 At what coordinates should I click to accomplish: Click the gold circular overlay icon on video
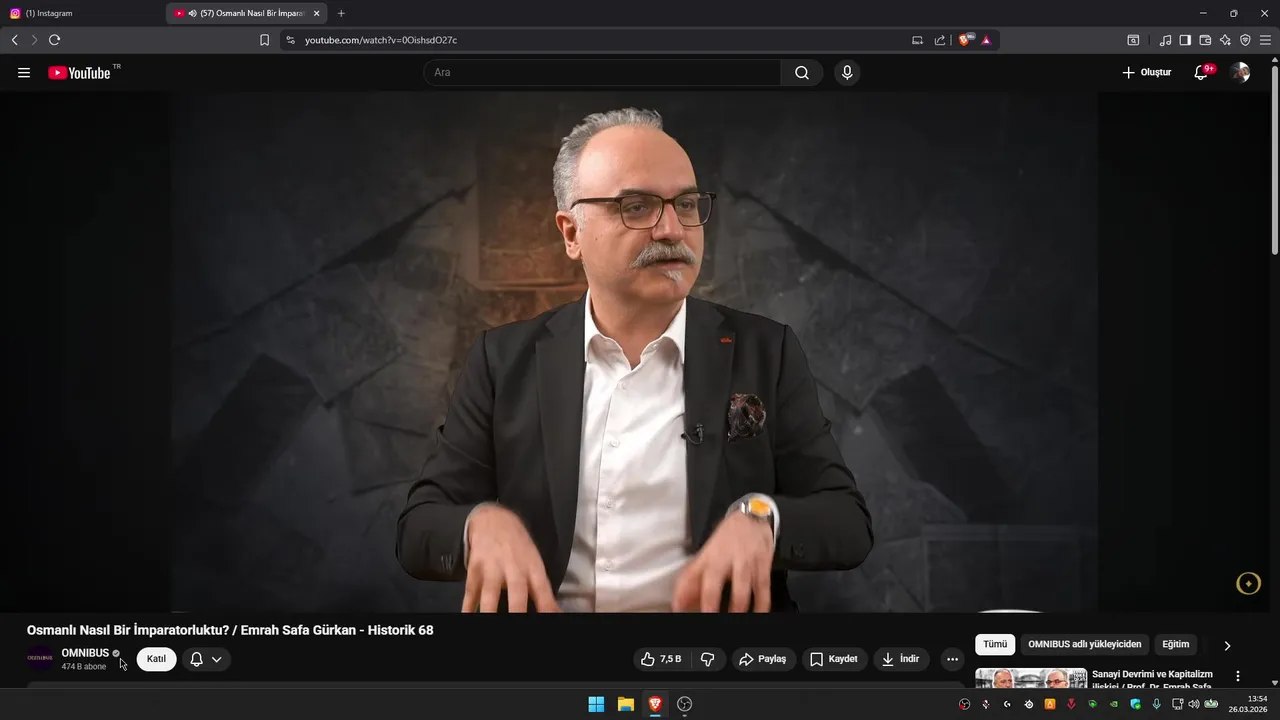coord(1248,584)
